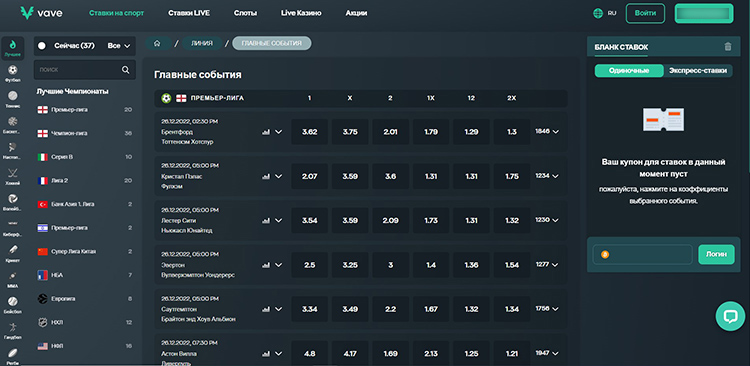Click the search magnifier icon
The height and width of the screenshot is (366, 750).
coord(126,70)
